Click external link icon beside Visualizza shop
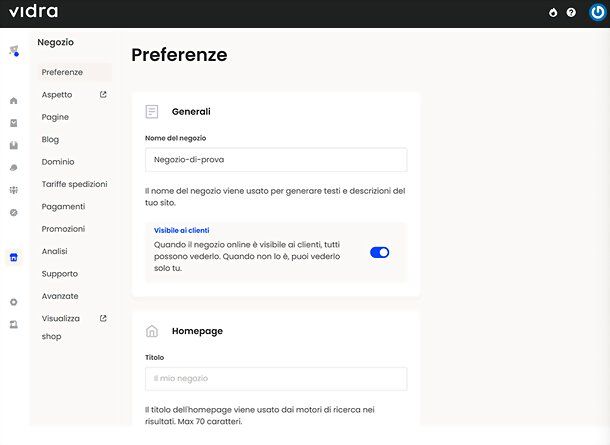Screen dimensions: 610x445 pos(103,318)
